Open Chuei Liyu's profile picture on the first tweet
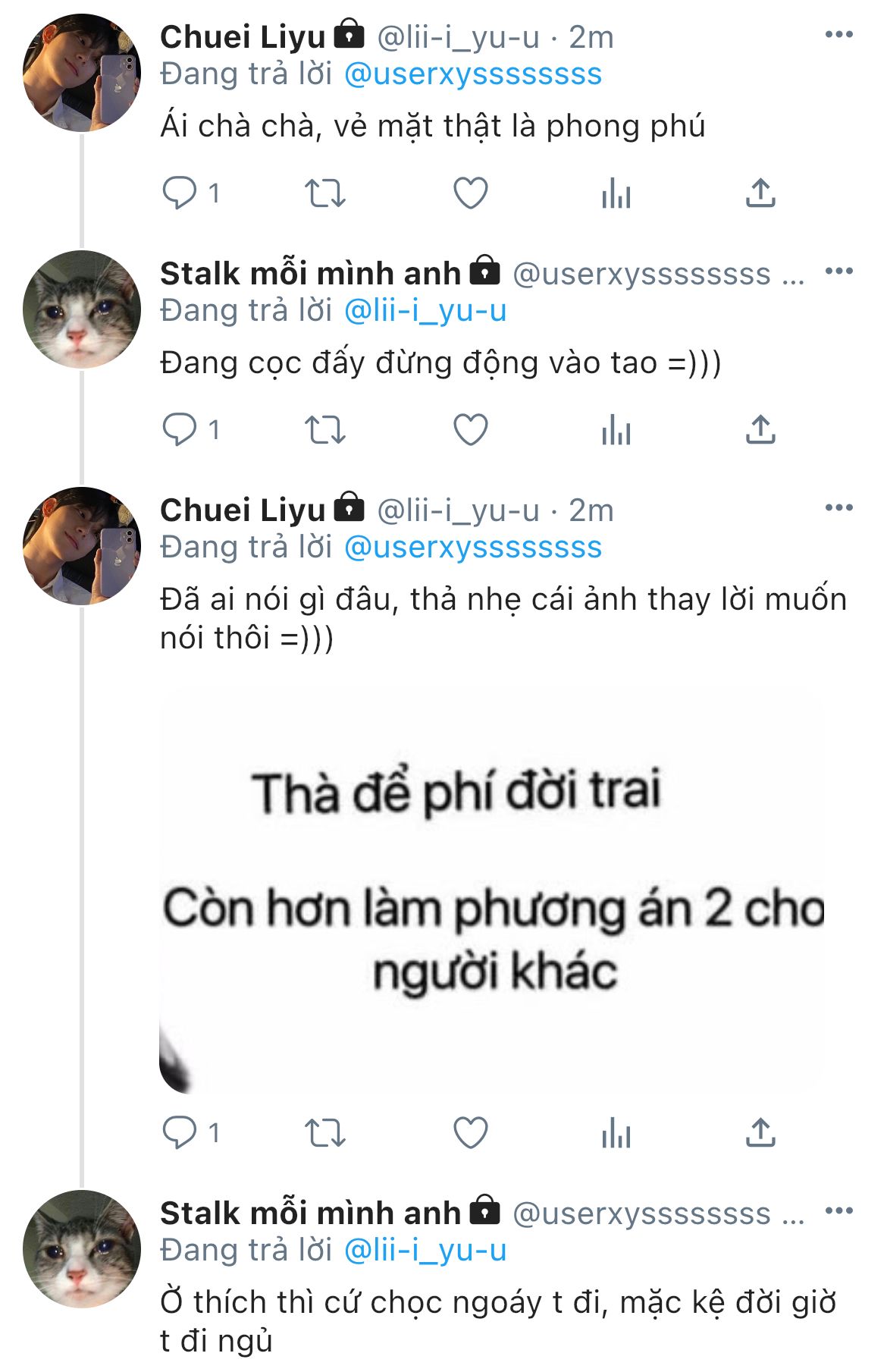 pyautogui.click(x=82, y=73)
